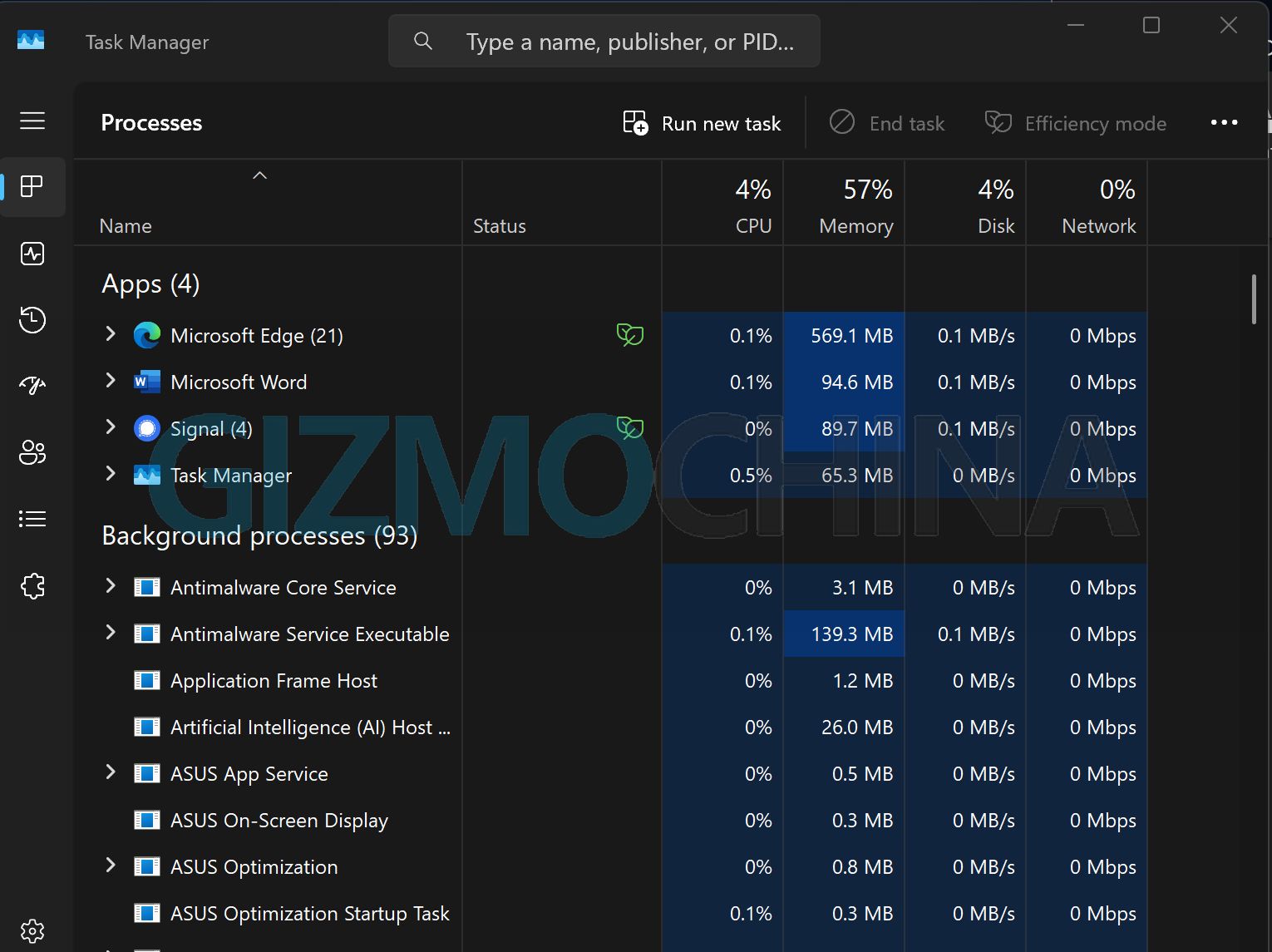1272x952 pixels.
Task: Open the Services page in sidebar
Action: 32,586
